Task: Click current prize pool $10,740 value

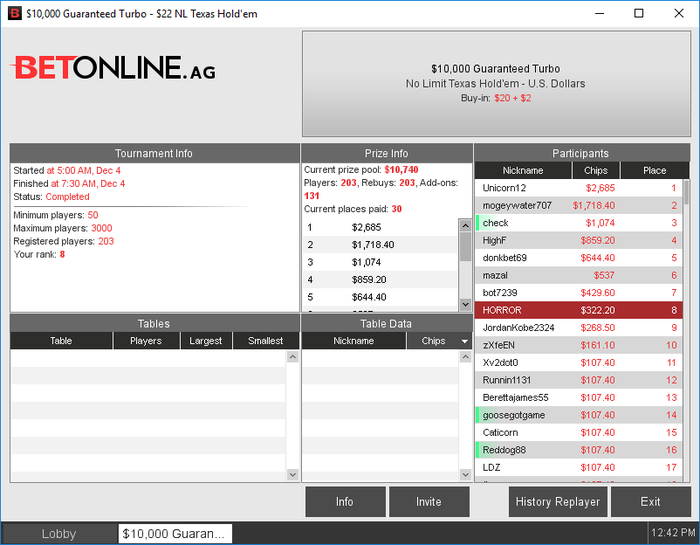Action: point(401,170)
